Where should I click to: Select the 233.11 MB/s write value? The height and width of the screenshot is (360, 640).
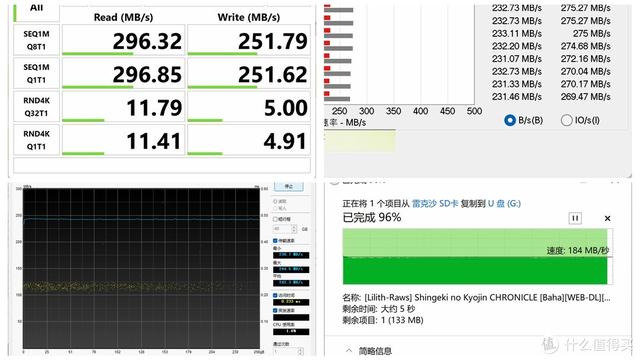coord(517,33)
